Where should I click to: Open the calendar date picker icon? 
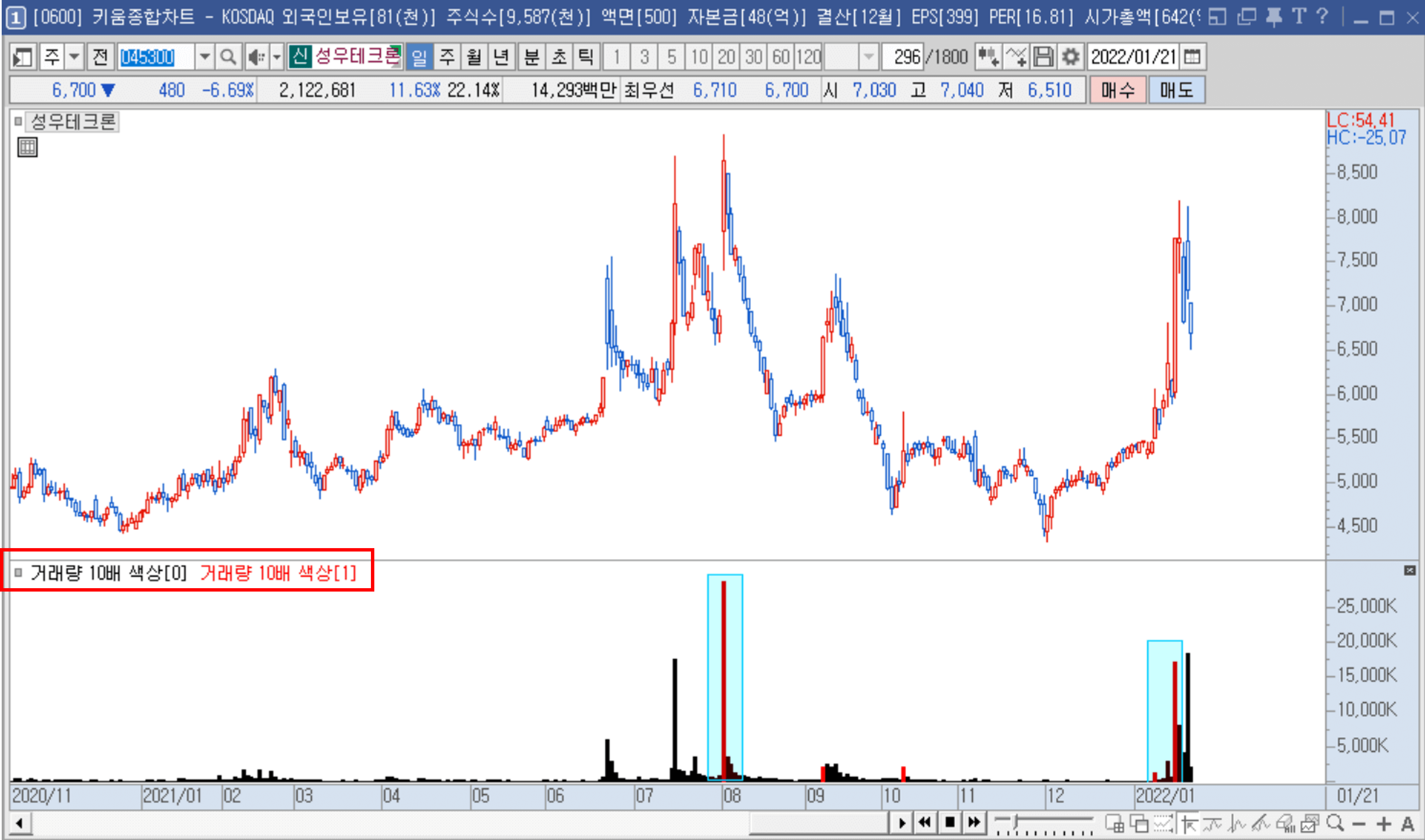[x=1192, y=57]
